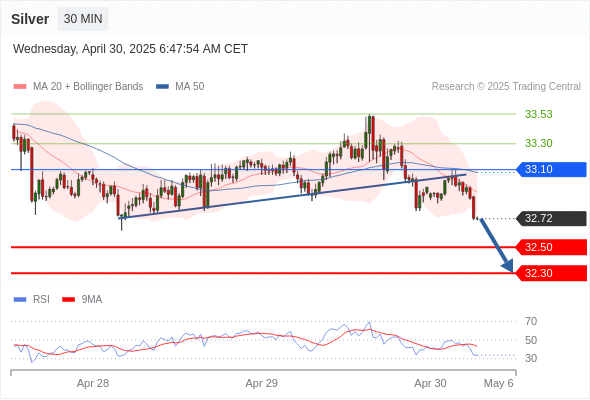Click the Apr 29 date axis label
The image size is (590, 400).
coord(262,383)
